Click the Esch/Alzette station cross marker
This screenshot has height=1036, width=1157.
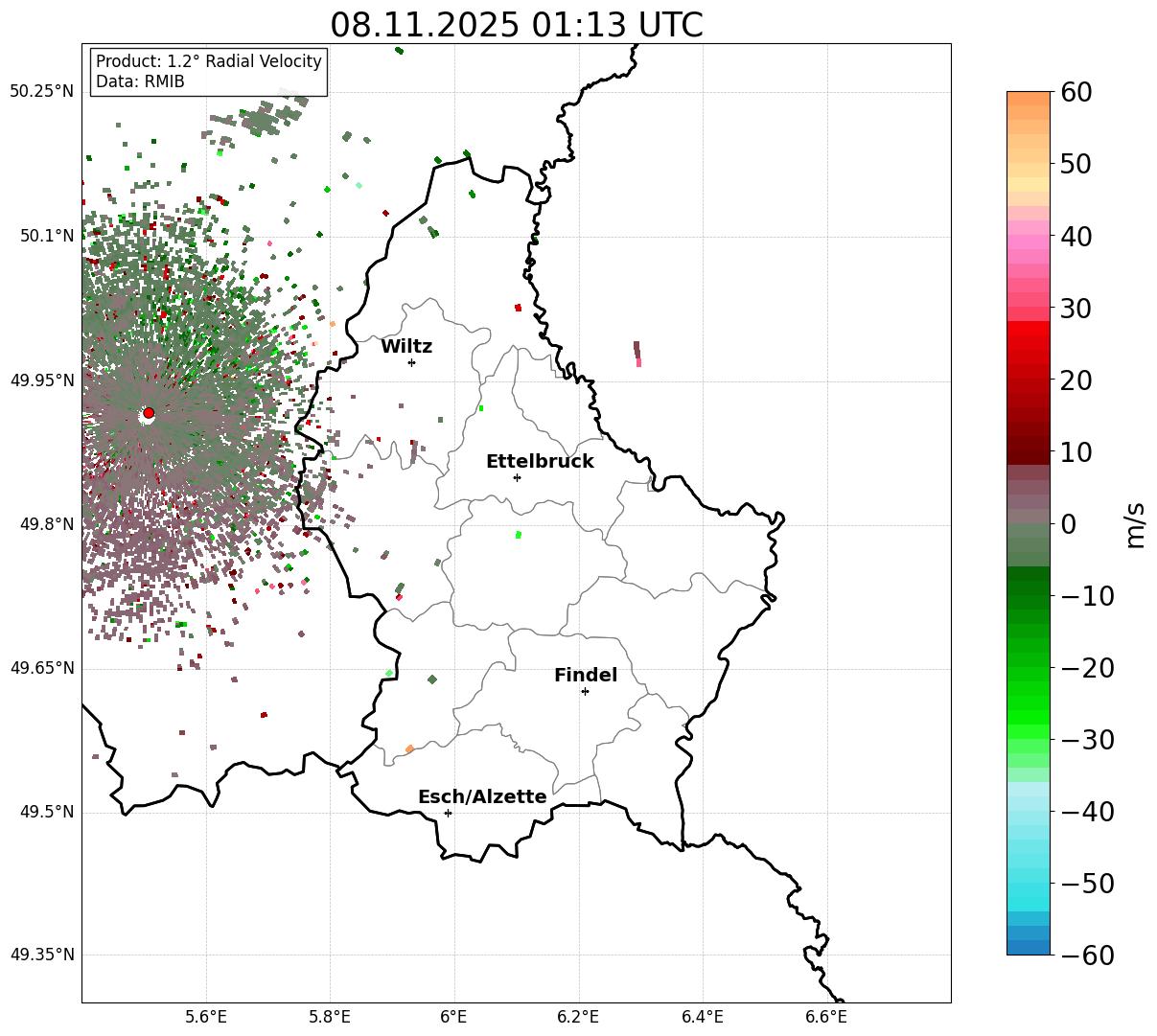click(448, 813)
